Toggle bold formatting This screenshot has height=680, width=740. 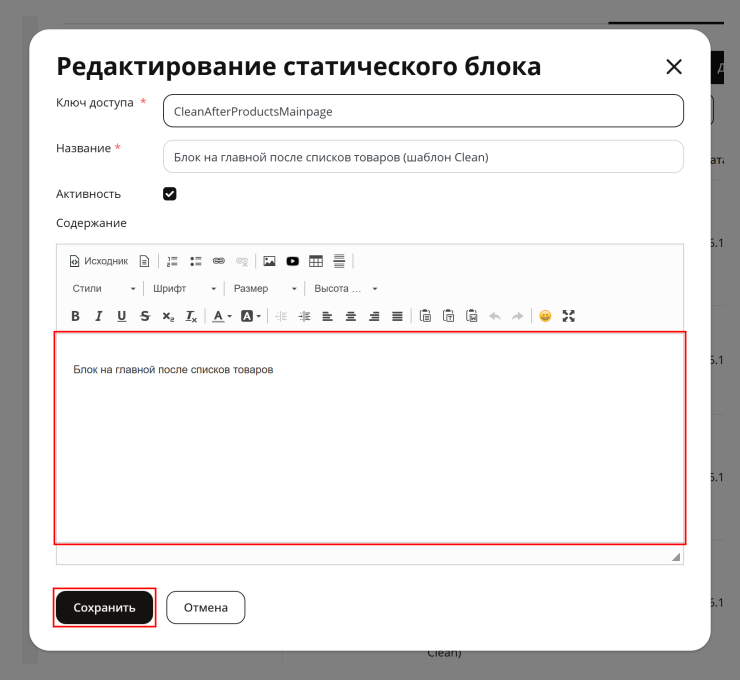point(75,316)
